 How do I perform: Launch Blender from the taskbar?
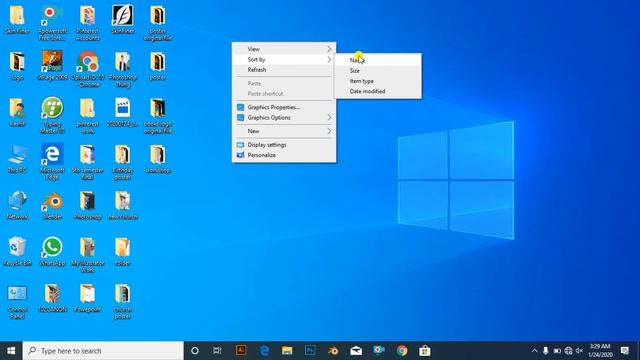(333, 351)
